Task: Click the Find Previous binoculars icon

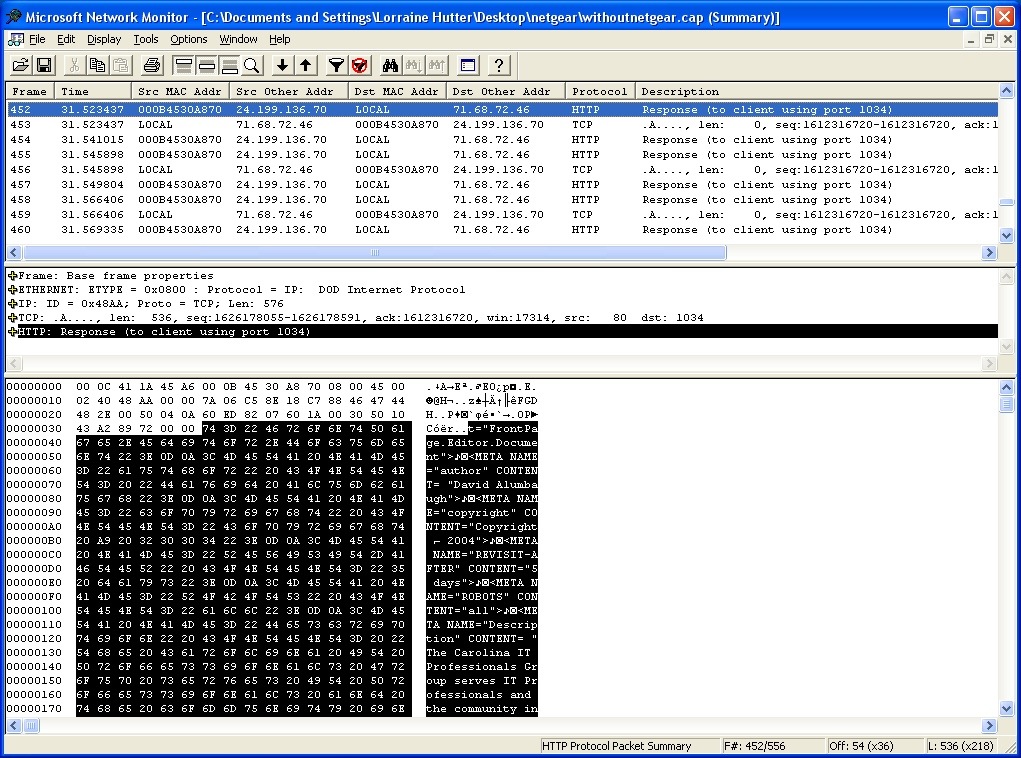Action: [x=436, y=65]
